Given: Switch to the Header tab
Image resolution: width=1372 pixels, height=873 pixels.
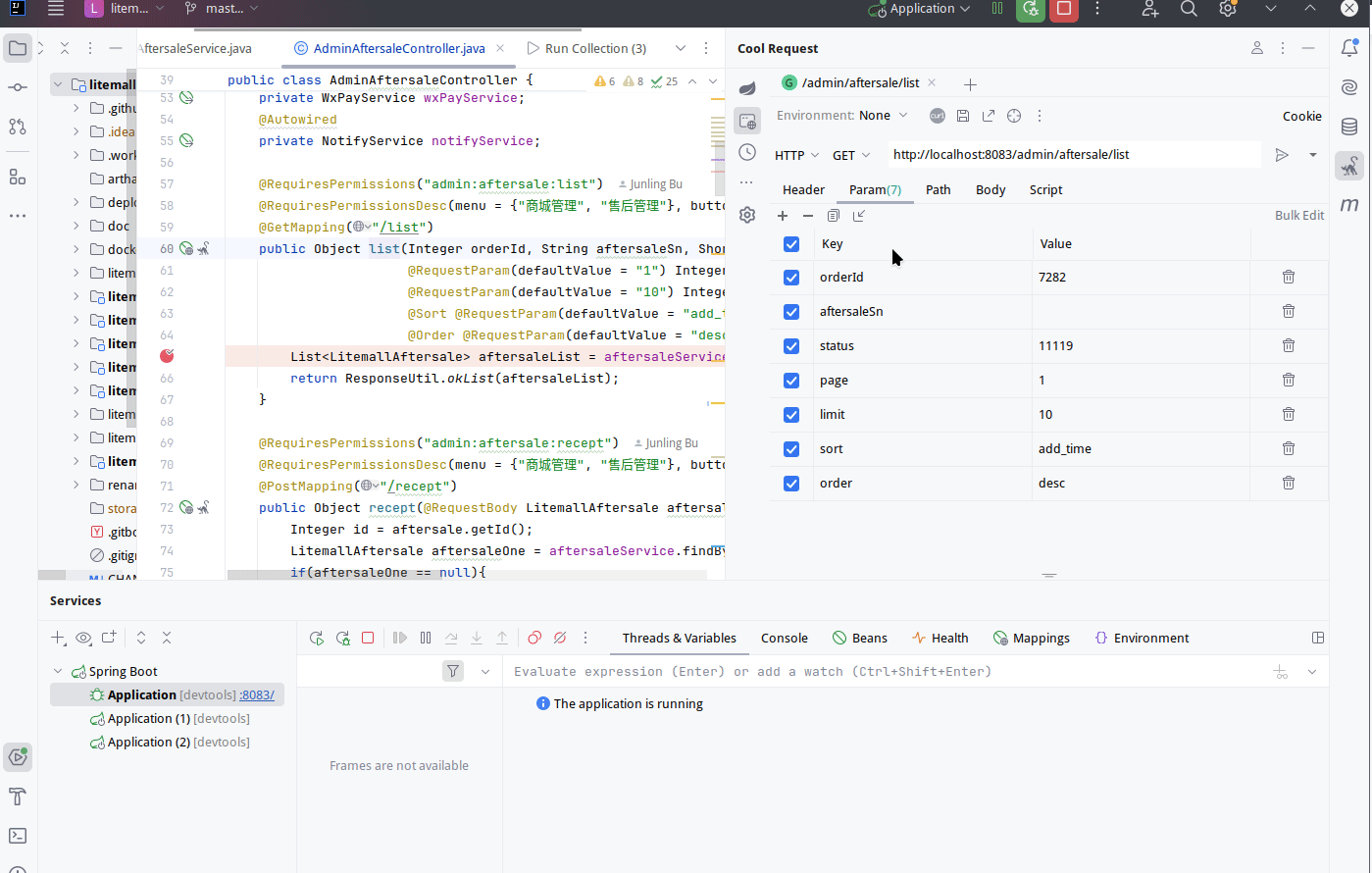Looking at the screenshot, I should point(803,190).
